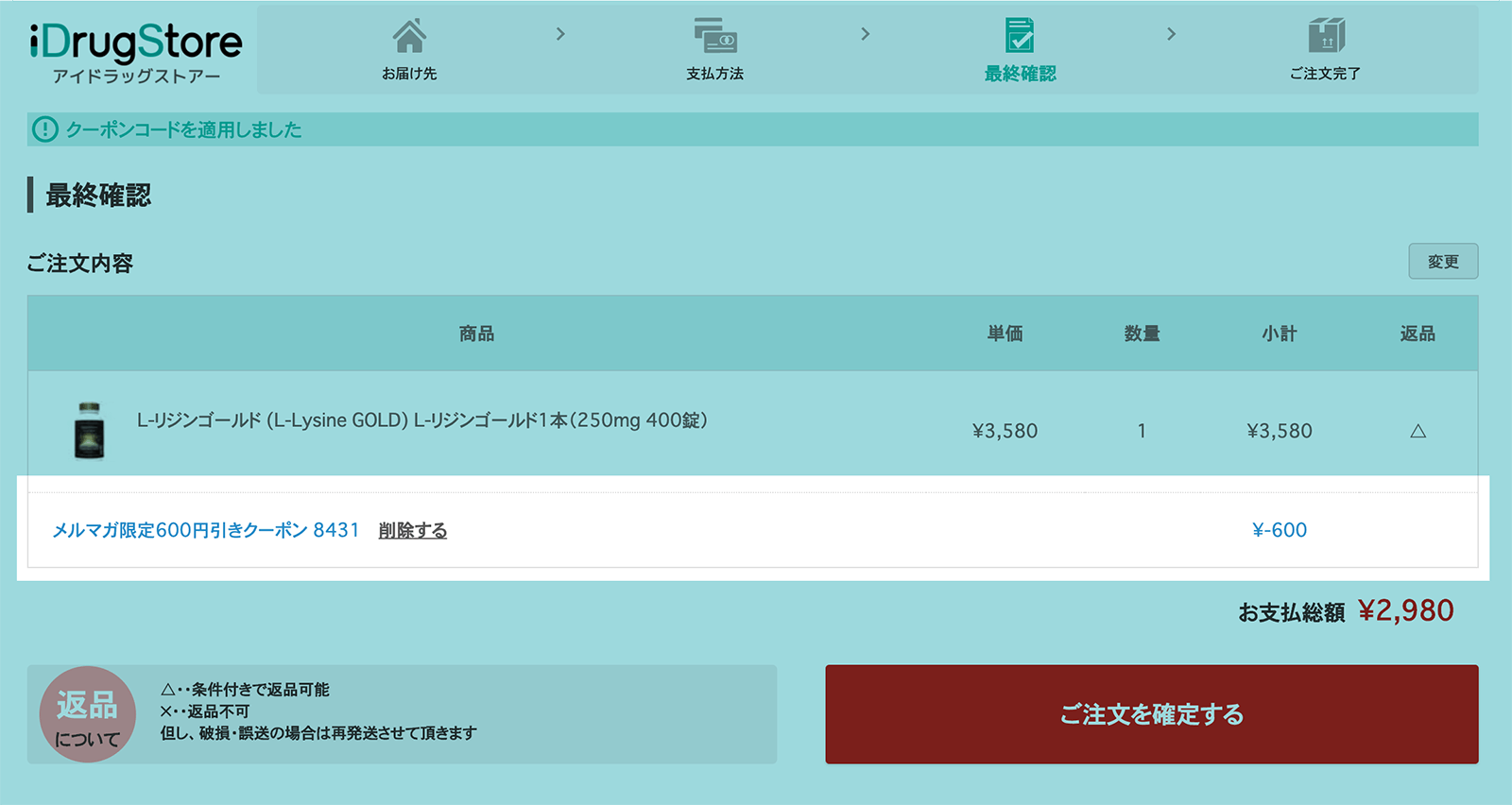This screenshot has height=805, width=1512.
Task: Click the △‥条件付きで返品可能 note
Action: 245,690
